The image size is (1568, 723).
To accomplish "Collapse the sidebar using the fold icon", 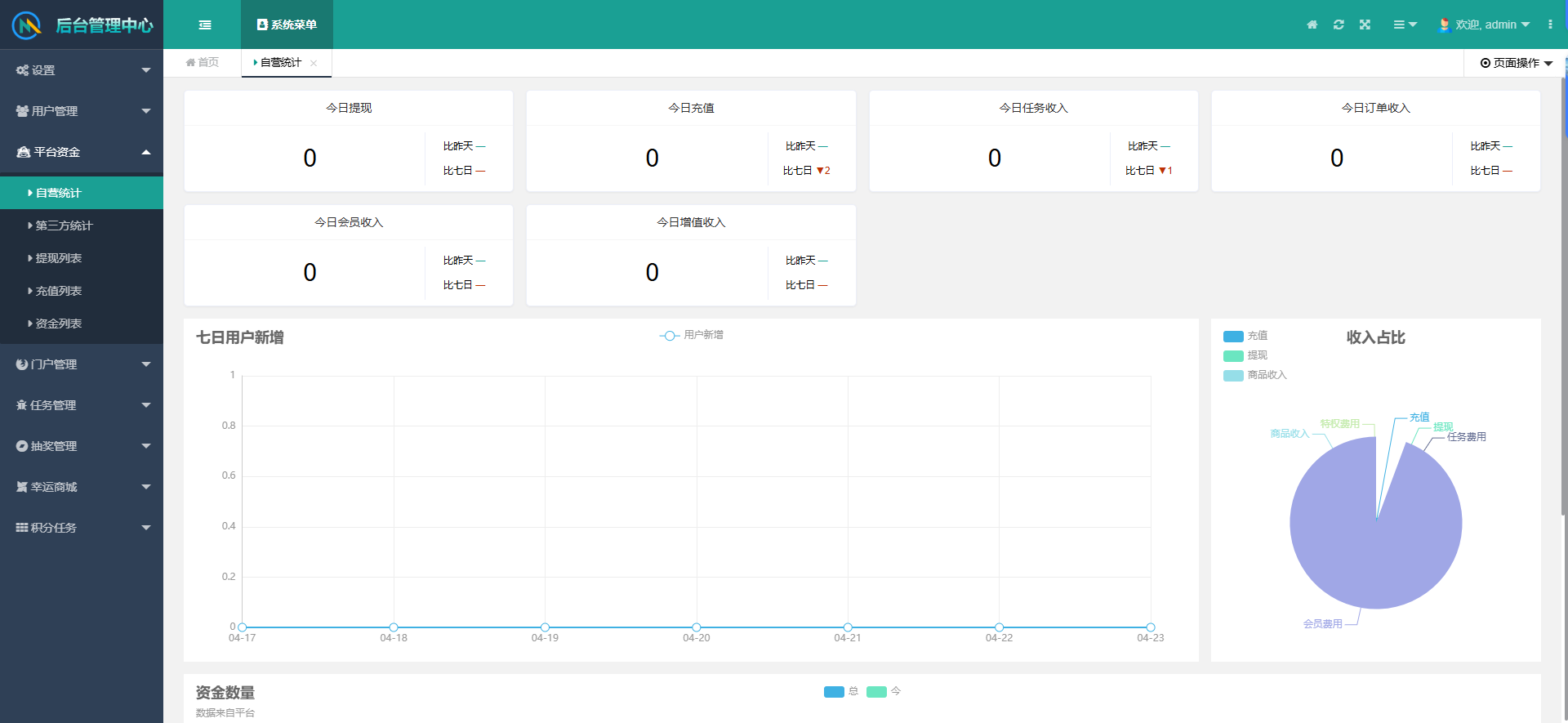I will click(205, 25).
